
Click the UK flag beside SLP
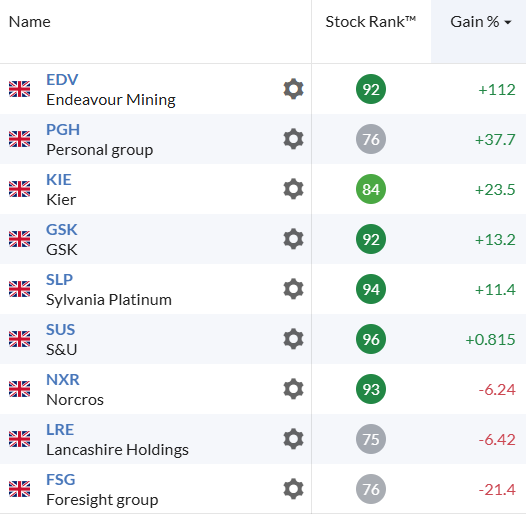(x=19, y=289)
